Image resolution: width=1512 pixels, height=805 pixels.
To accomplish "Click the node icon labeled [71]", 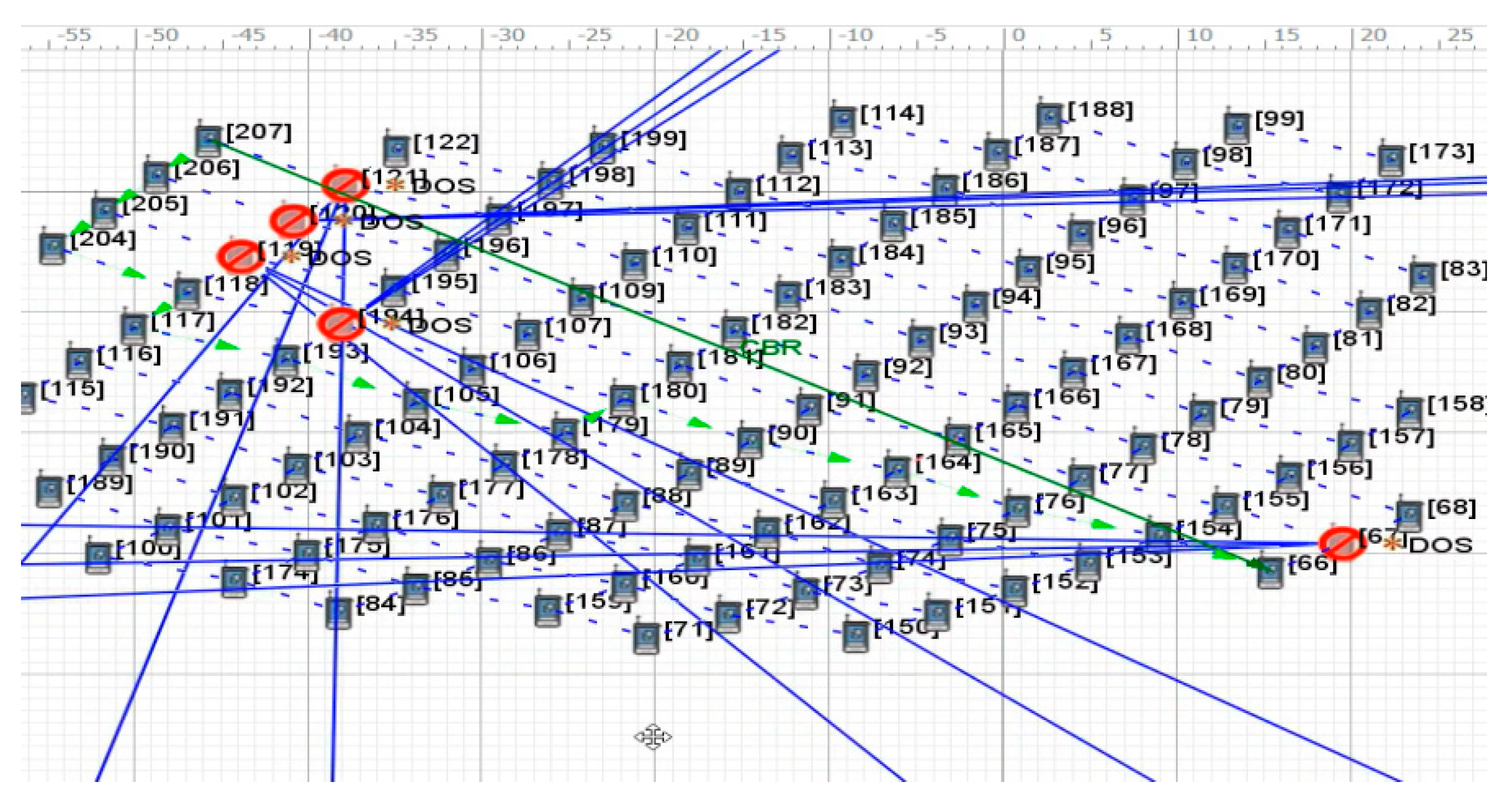I will (647, 639).
